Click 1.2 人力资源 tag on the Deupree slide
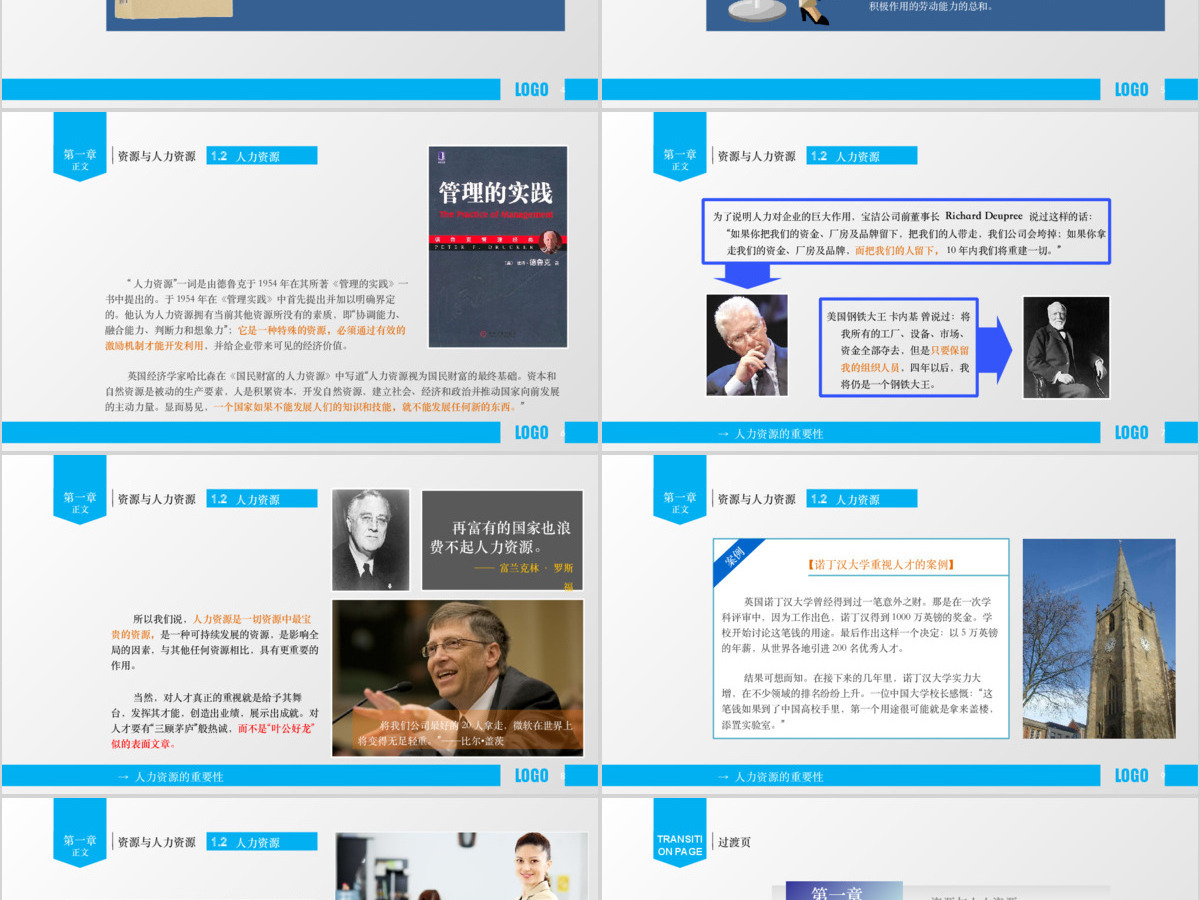Screen dimensions: 1200x900 pyautogui.click(x=862, y=156)
